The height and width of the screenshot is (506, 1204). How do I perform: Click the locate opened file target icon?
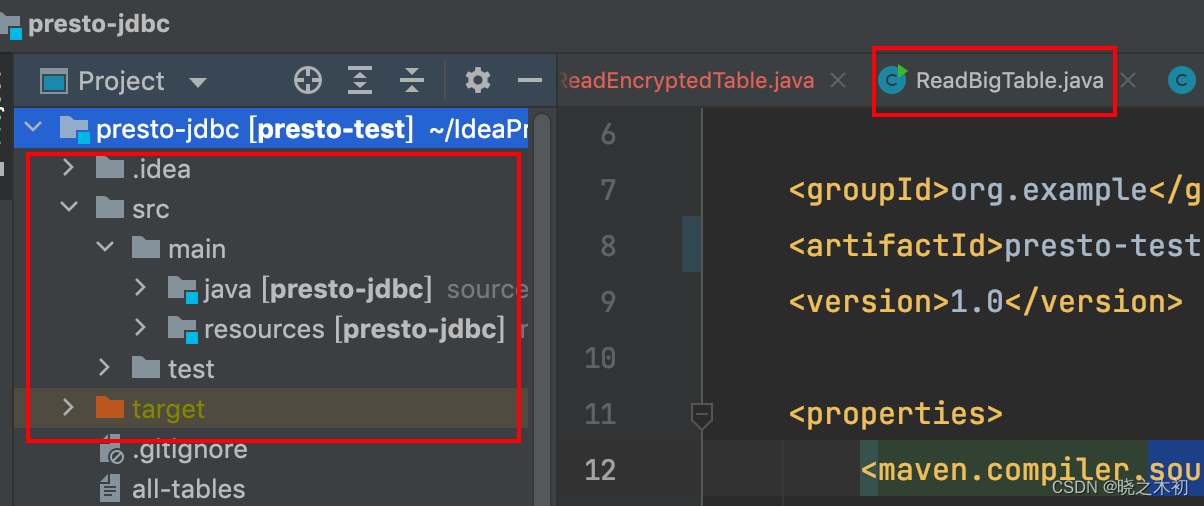coord(308,81)
